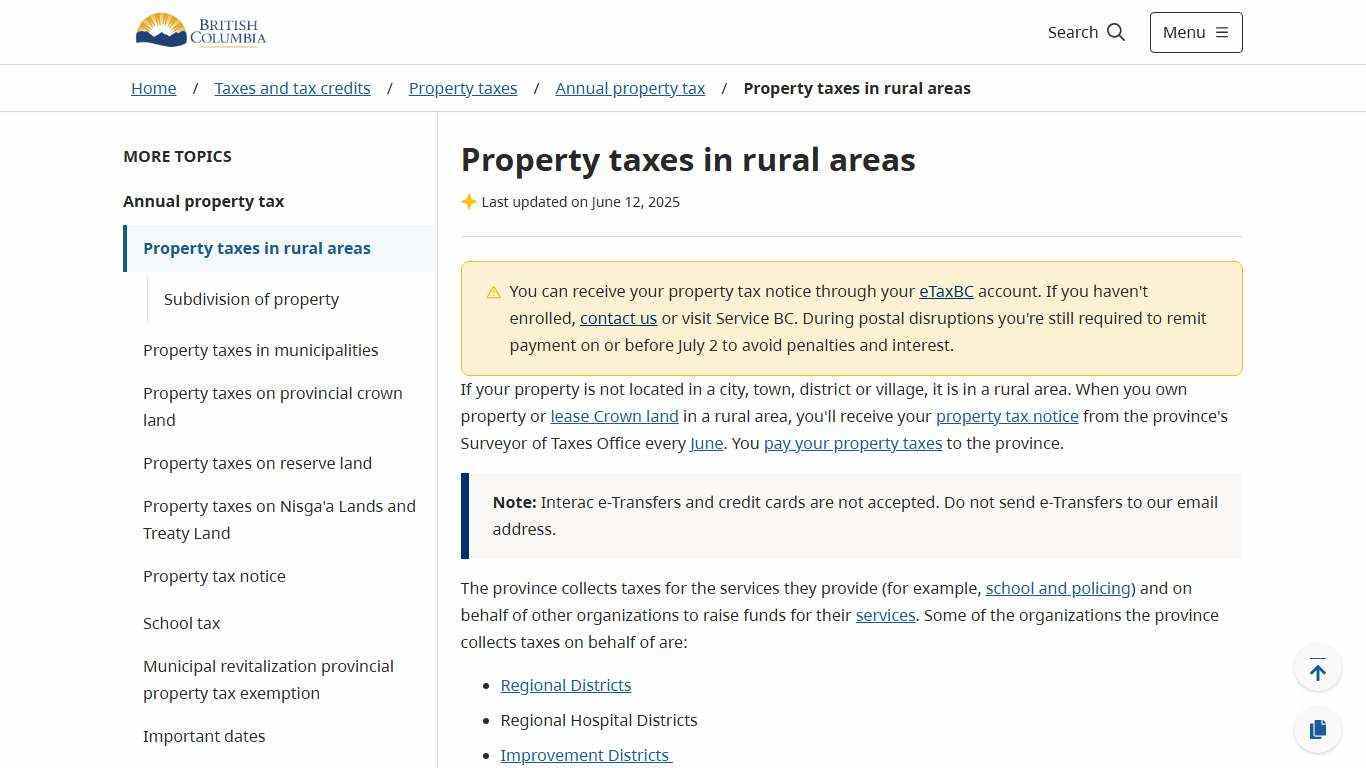The image size is (1366, 768).
Task: View the property tax notice link
Action: tap(1007, 416)
